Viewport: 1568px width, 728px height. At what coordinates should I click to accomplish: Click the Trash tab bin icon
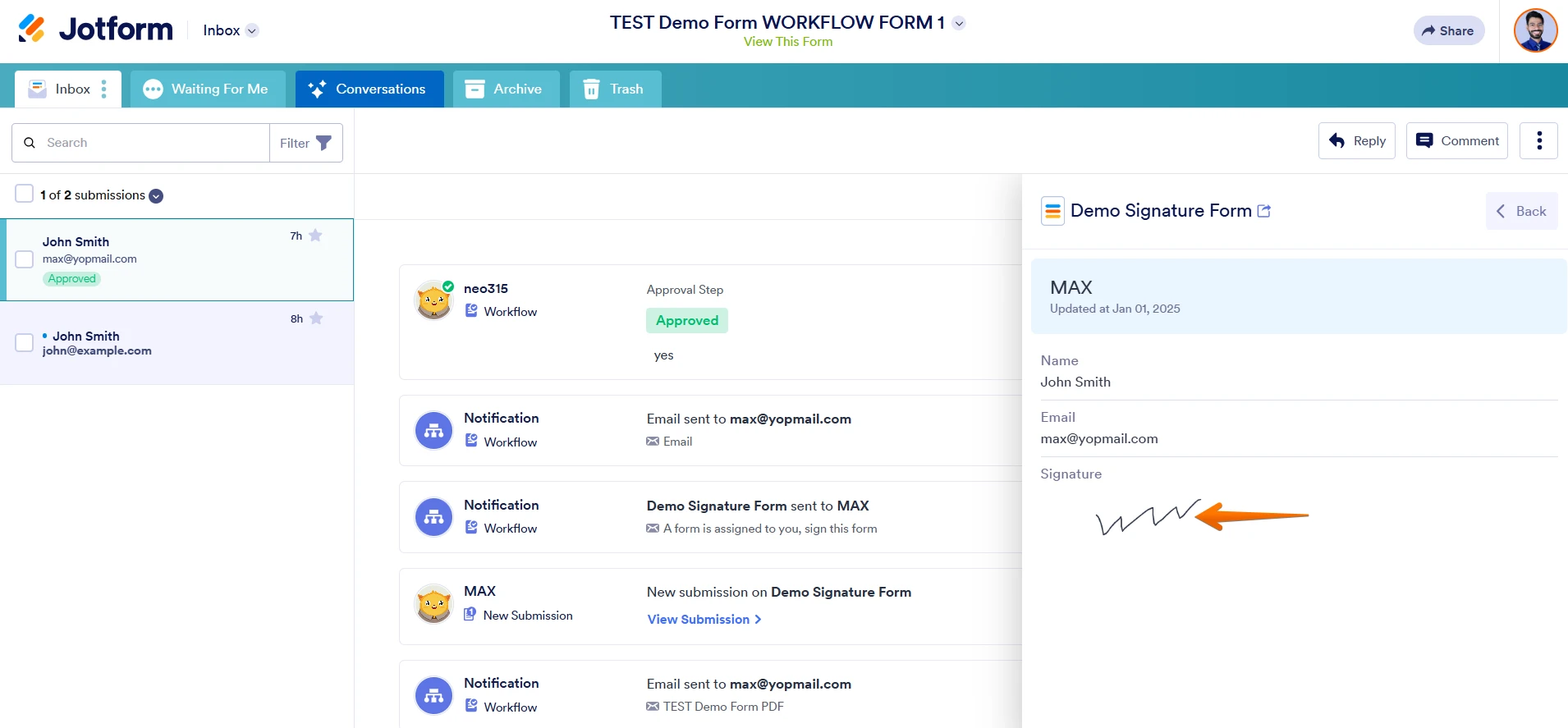591,89
